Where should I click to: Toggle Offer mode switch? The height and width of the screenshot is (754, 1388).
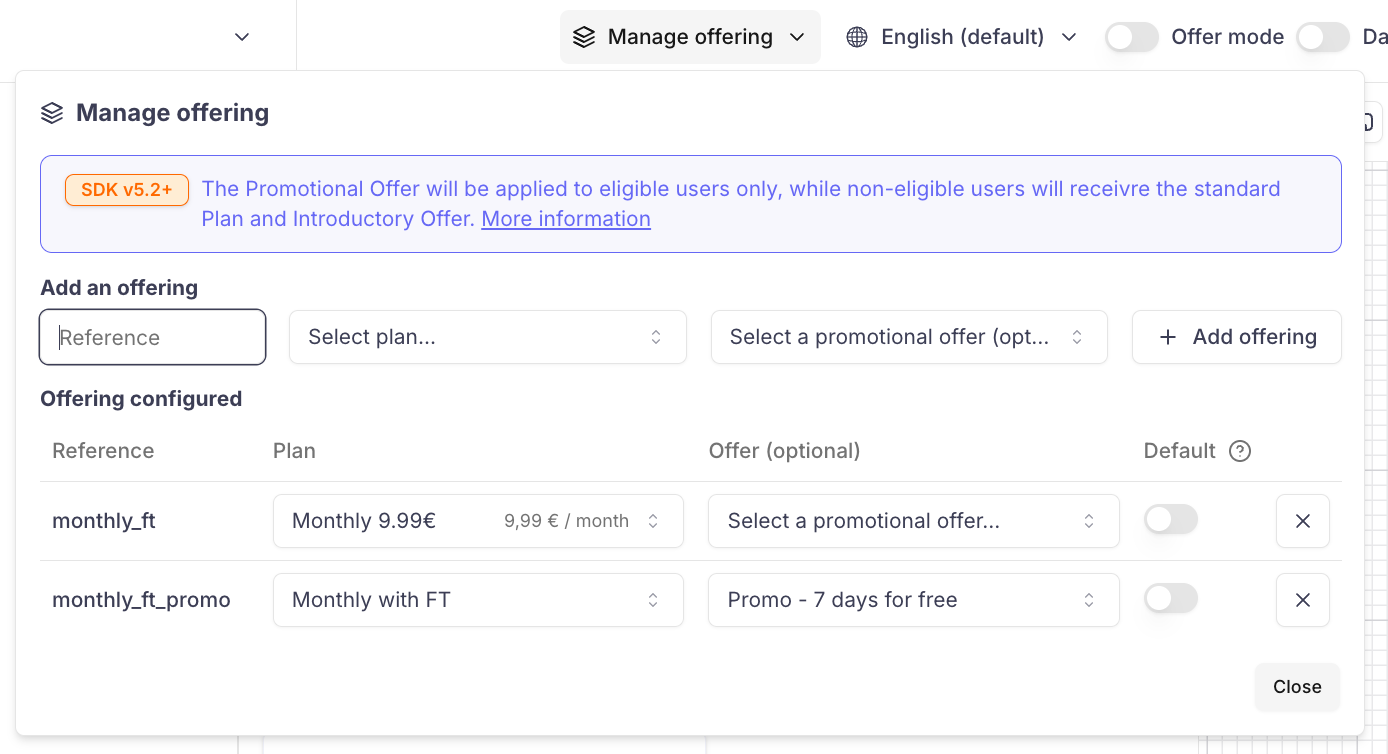point(1131,37)
